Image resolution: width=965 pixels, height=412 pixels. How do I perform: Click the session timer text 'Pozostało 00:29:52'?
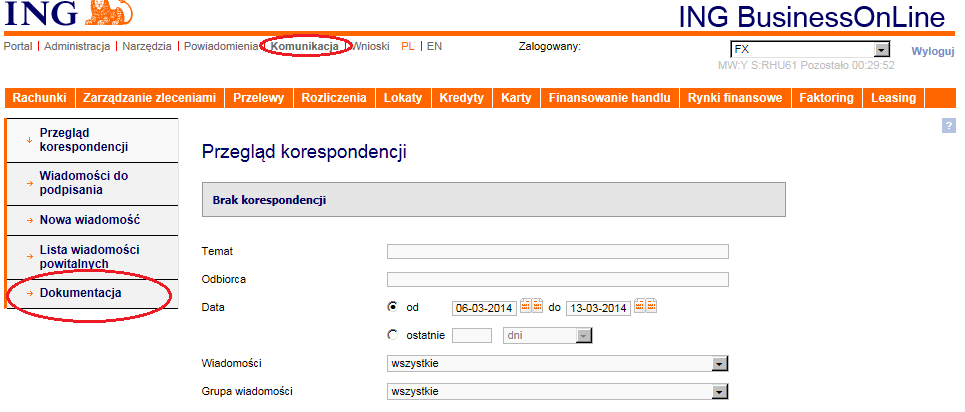click(846, 65)
